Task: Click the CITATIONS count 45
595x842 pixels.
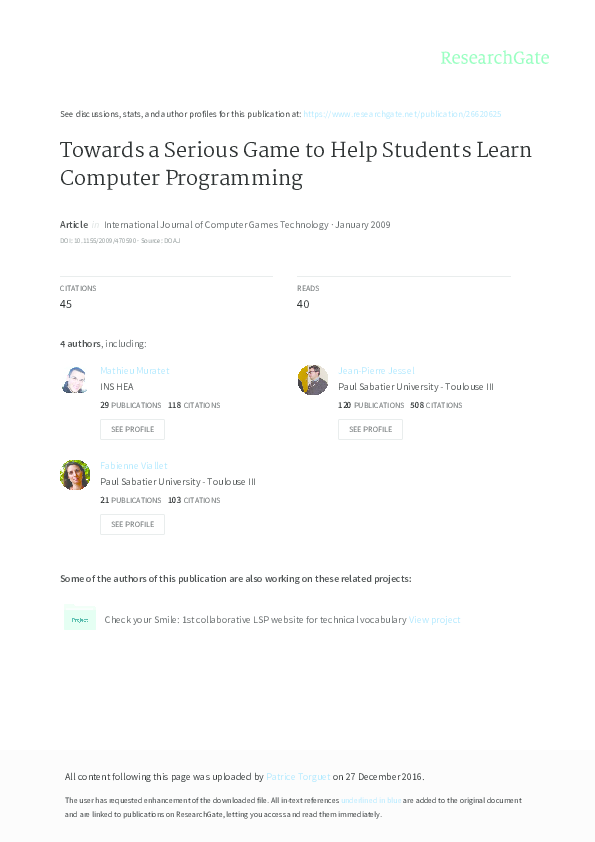Action: point(66,303)
